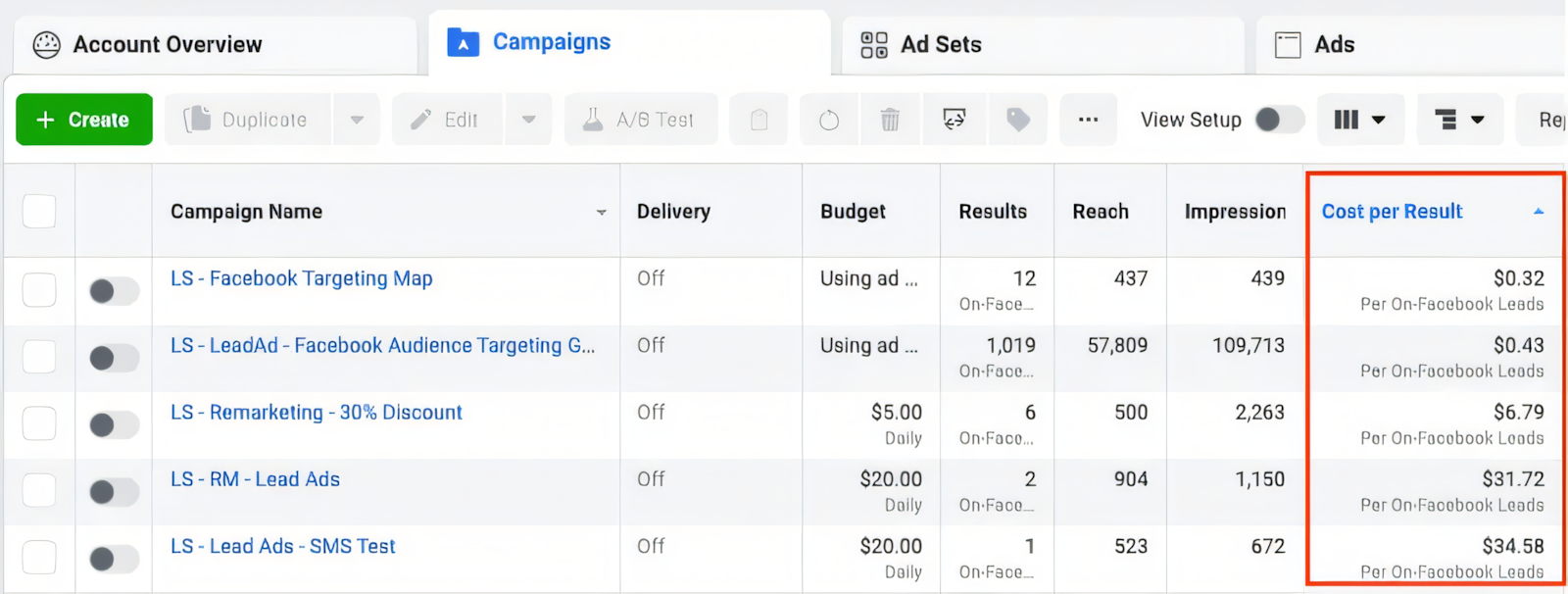Select the checkbox for LS - RM - Lead Ads
This screenshot has width=1568, height=594.
click(x=39, y=490)
